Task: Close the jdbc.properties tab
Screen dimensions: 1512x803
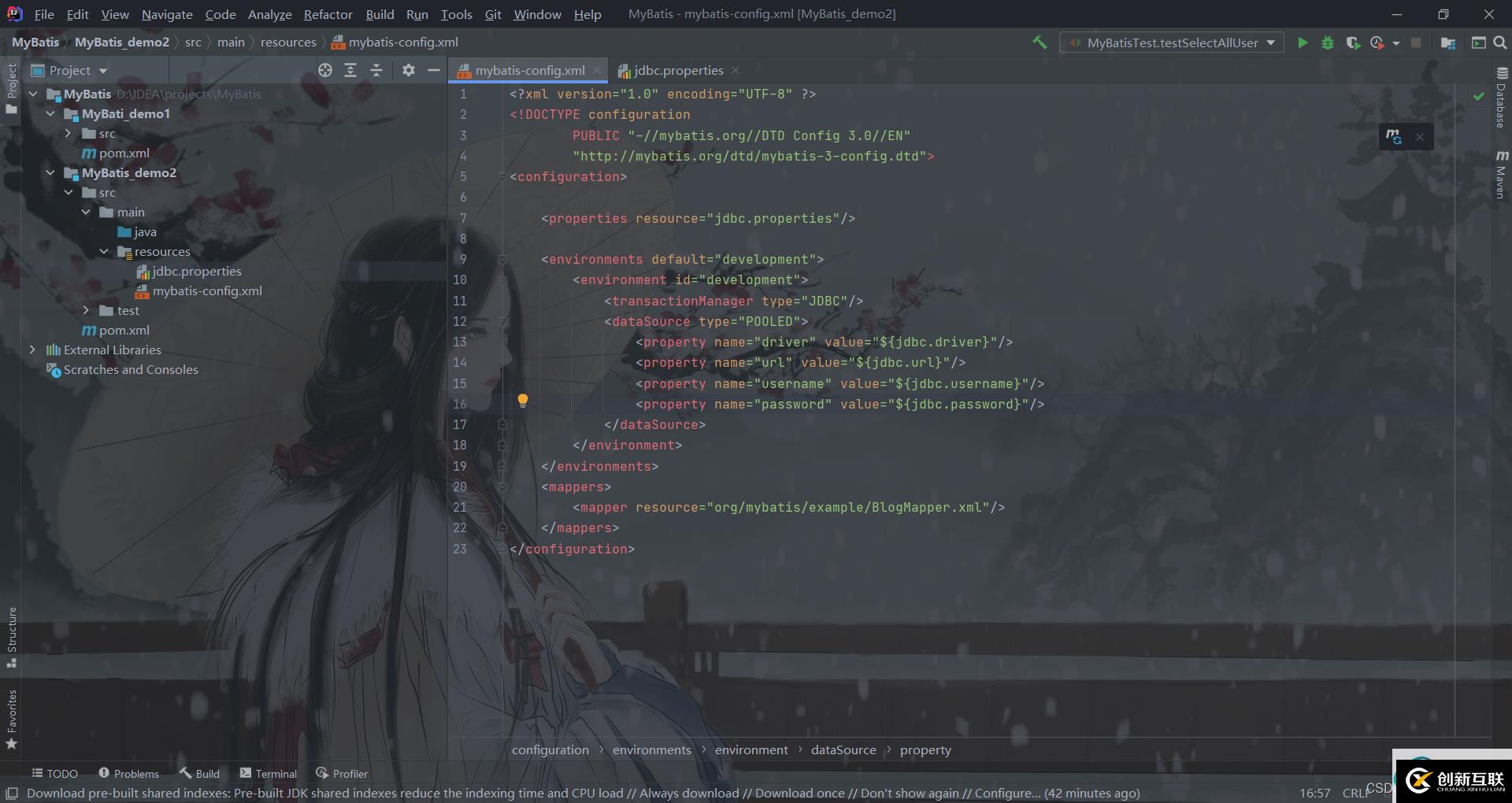Action: (x=736, y=70)
